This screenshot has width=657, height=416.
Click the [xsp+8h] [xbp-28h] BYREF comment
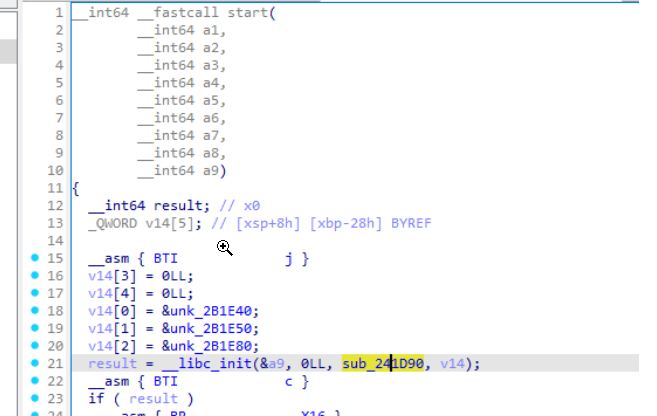point(334,223)
